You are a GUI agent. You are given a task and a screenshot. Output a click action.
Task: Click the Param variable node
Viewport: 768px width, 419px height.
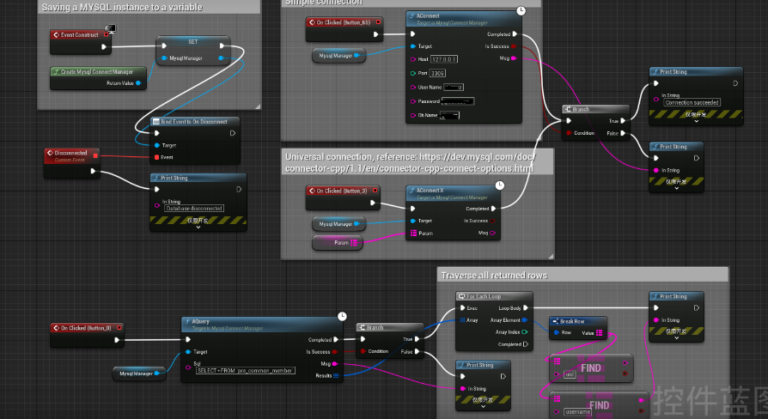click(x=337, y=243)
